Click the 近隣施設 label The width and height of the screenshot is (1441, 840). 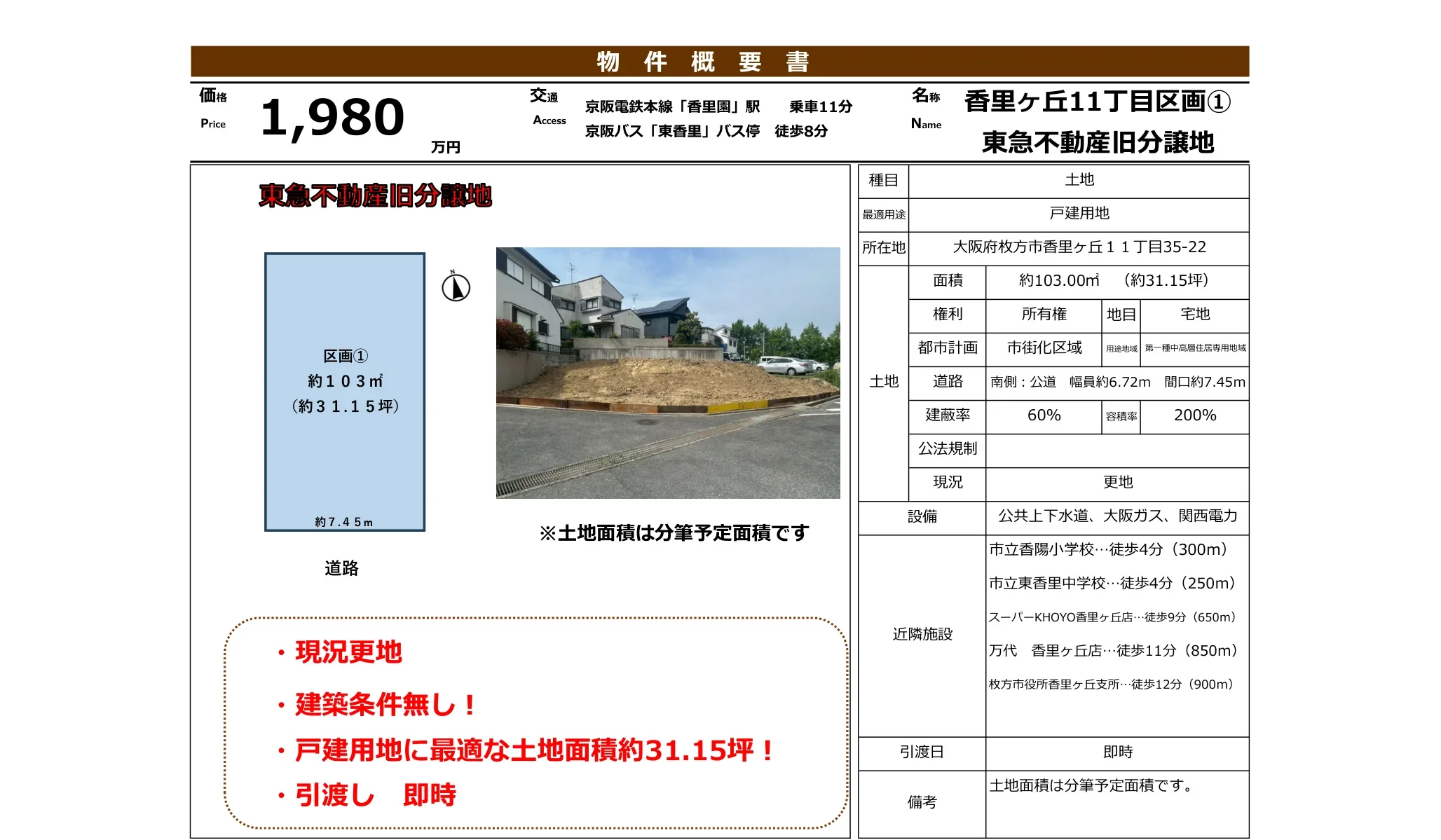tap(922, 634)
